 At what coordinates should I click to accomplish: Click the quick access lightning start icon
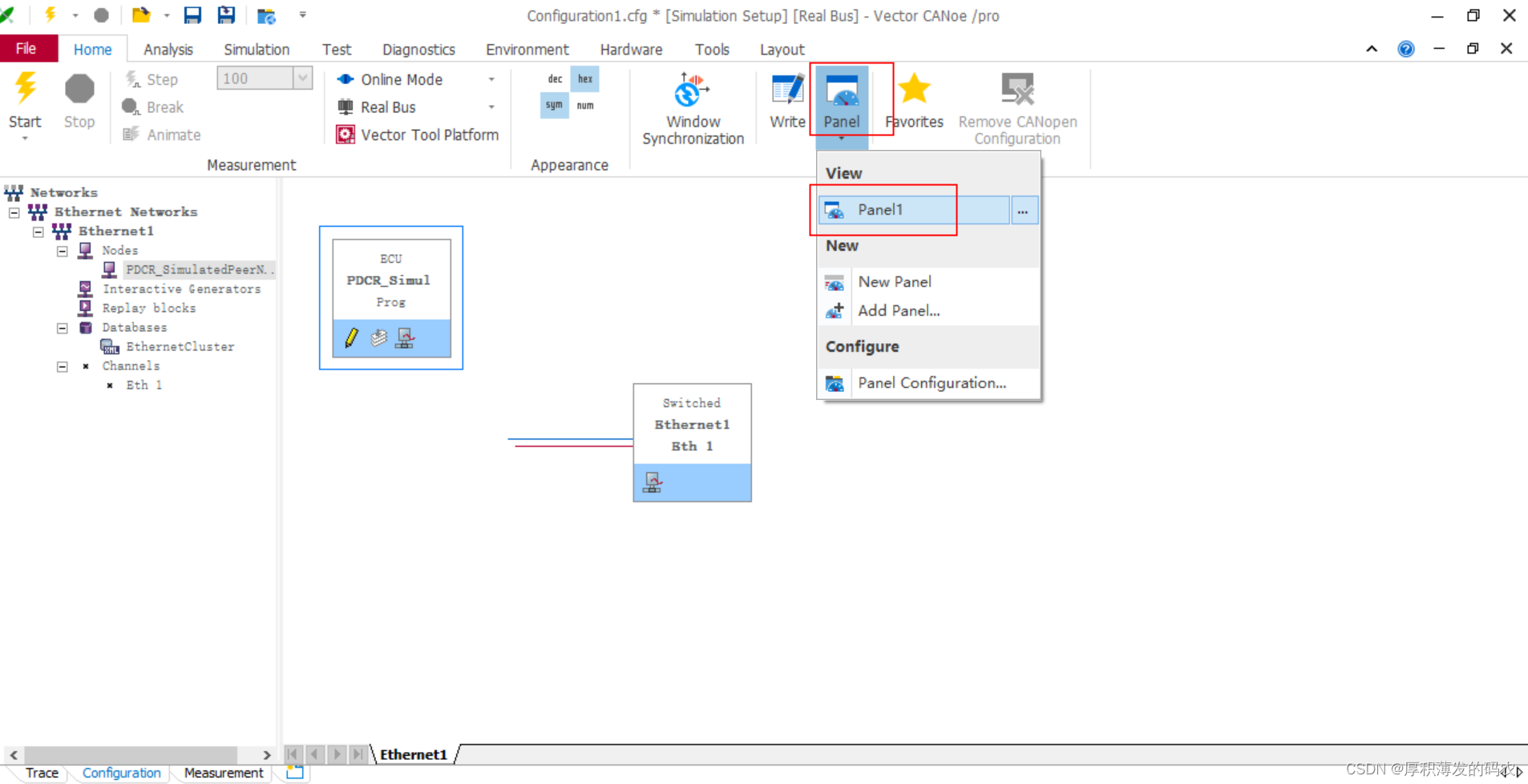coord(50,15)
